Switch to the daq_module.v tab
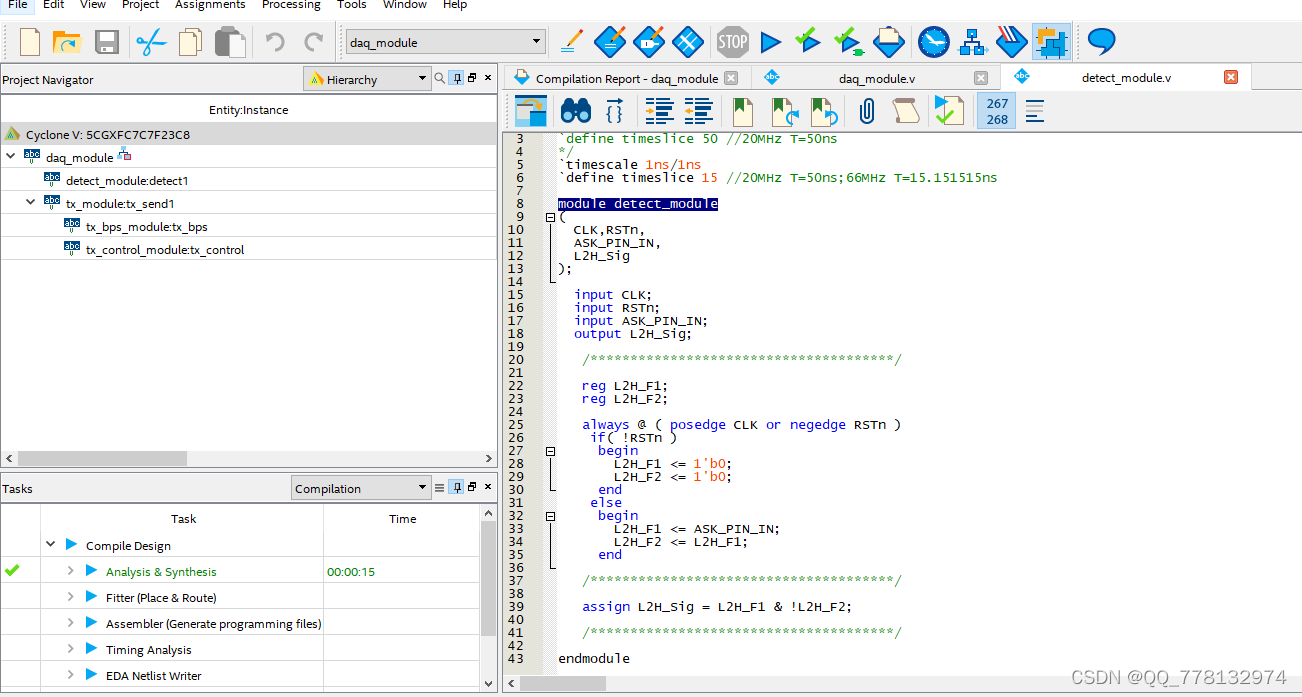This screenshot has width=1302, height=697. 876,78
